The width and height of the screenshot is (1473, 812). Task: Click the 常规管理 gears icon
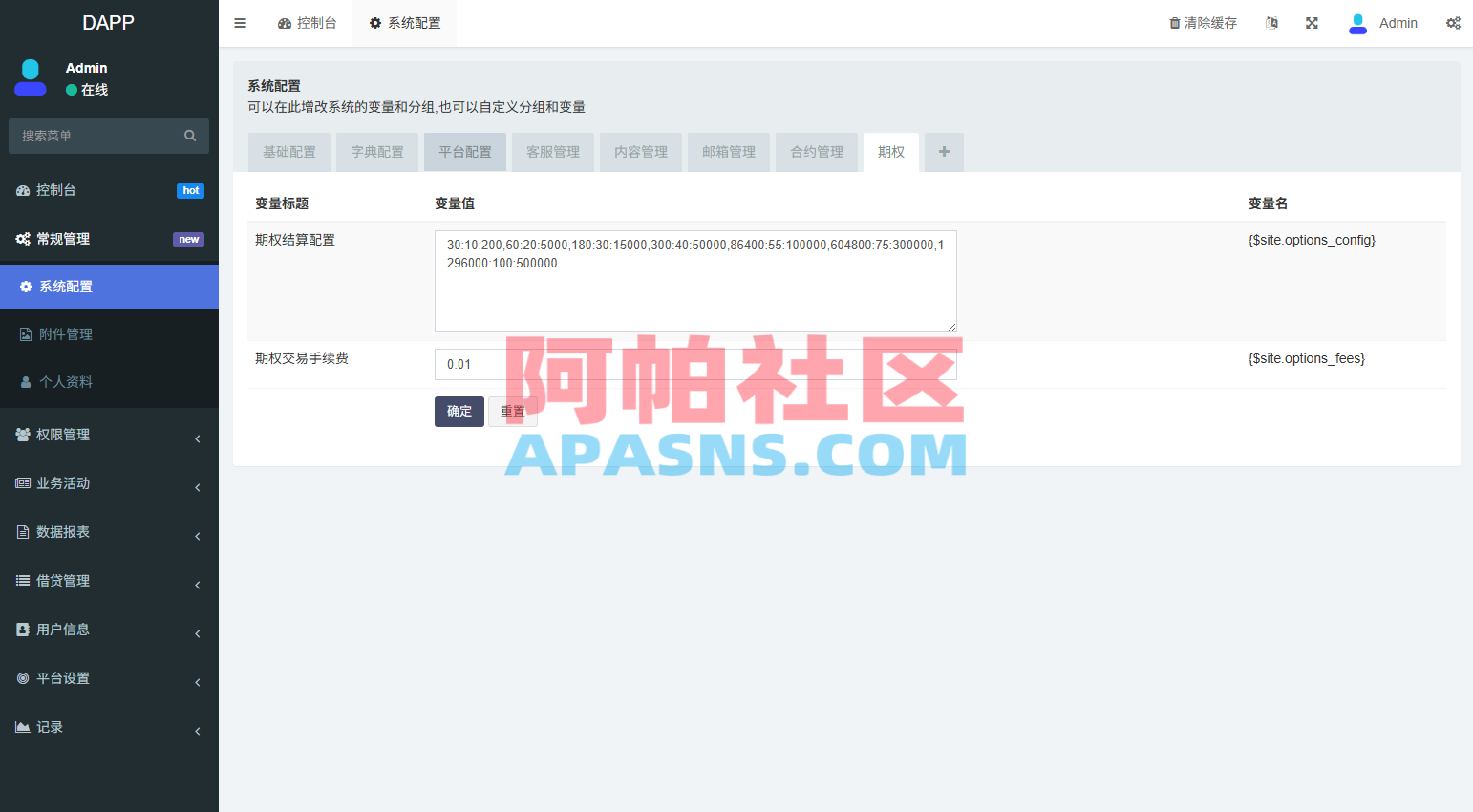click(x=23, y=239)
